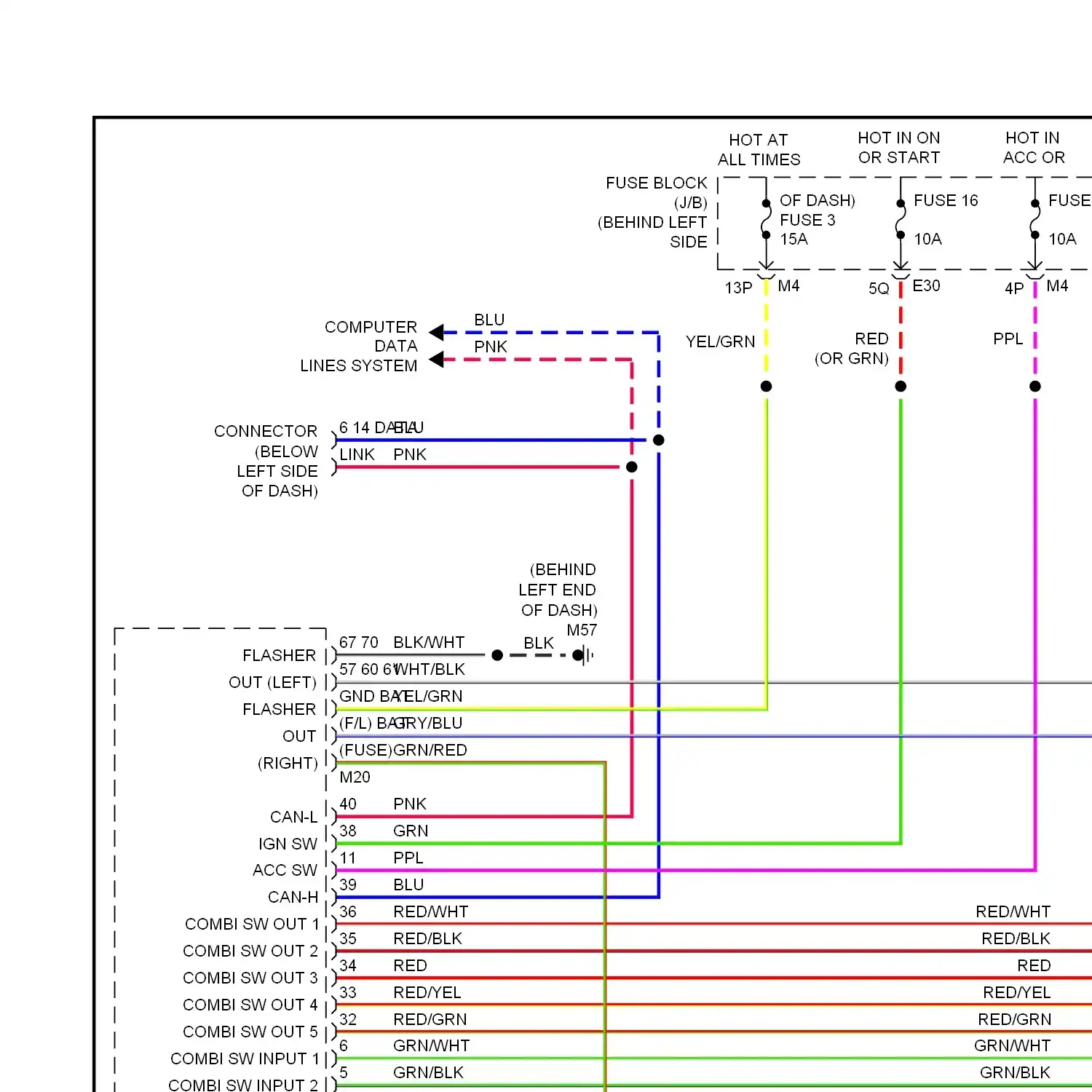Click RED/WHT label at pin 36
The image size is (1092, 1092).
point(430,911)
